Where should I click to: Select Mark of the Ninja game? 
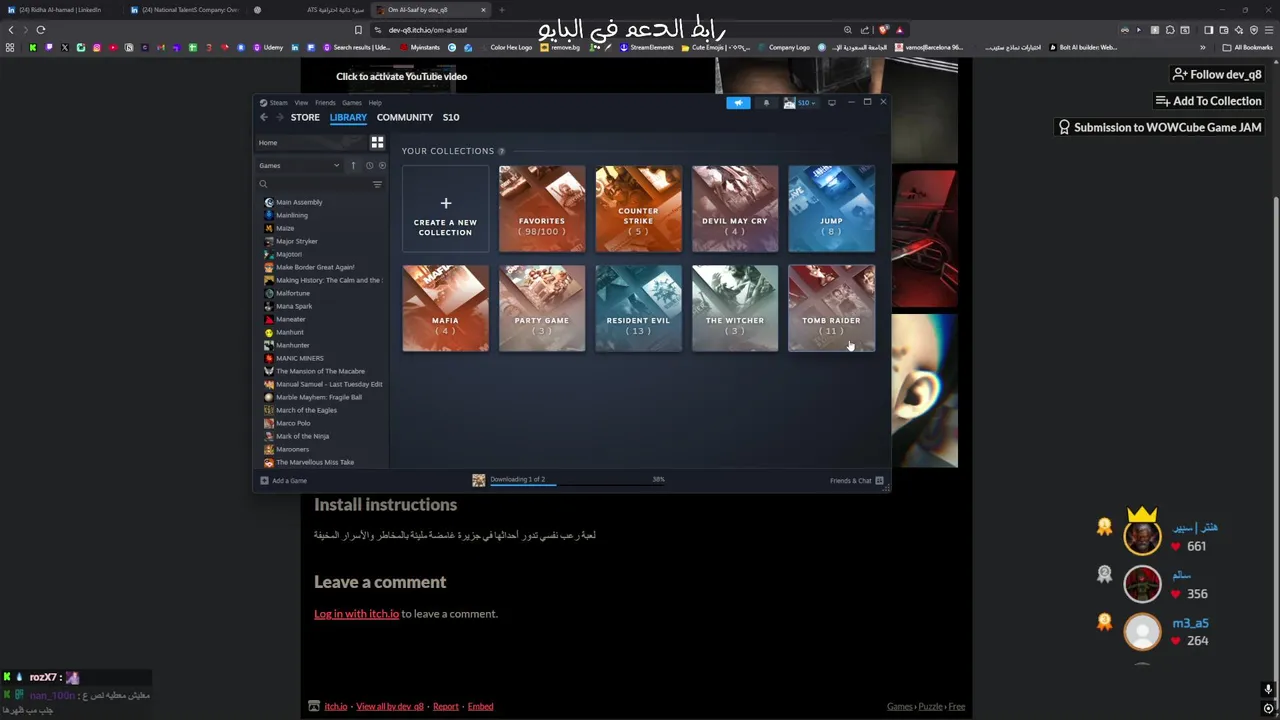click(x=302, y=436)
